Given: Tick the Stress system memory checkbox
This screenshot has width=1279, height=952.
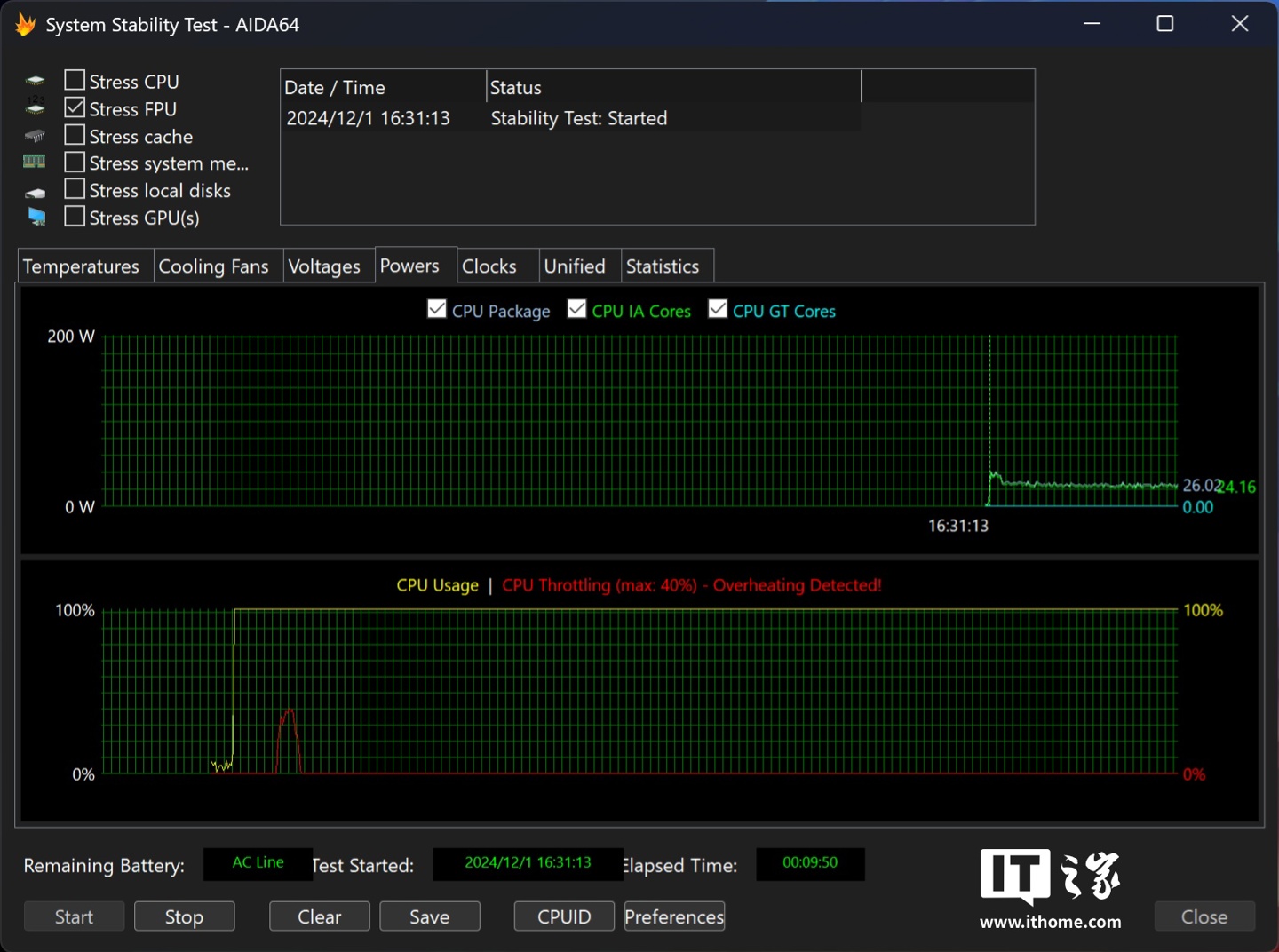Looking at the screenshot, I should (x=75, y=163).
